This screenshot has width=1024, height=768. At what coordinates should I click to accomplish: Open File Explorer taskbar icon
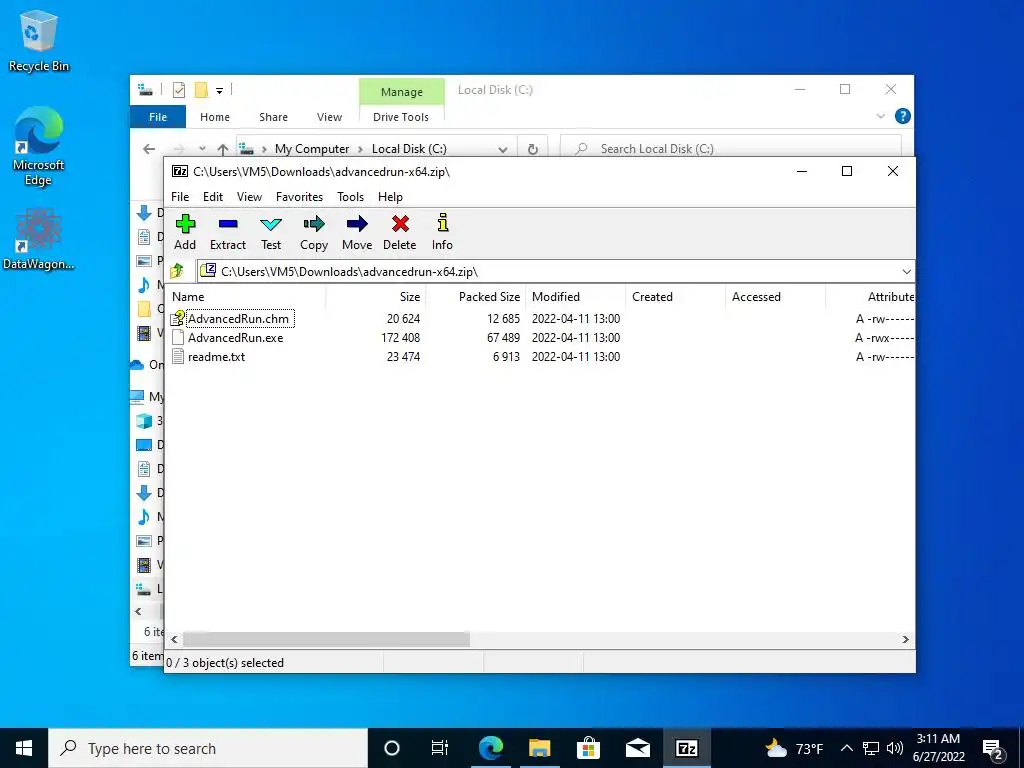(539, 748)
